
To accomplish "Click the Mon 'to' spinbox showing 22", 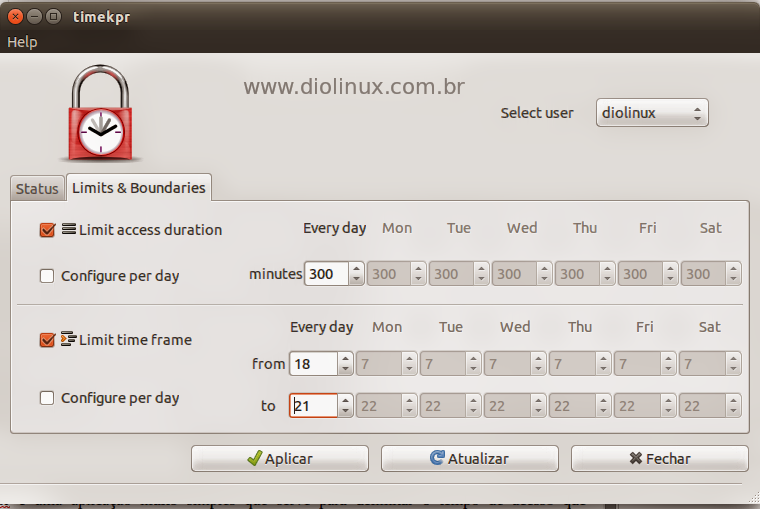I will (386, 406).
